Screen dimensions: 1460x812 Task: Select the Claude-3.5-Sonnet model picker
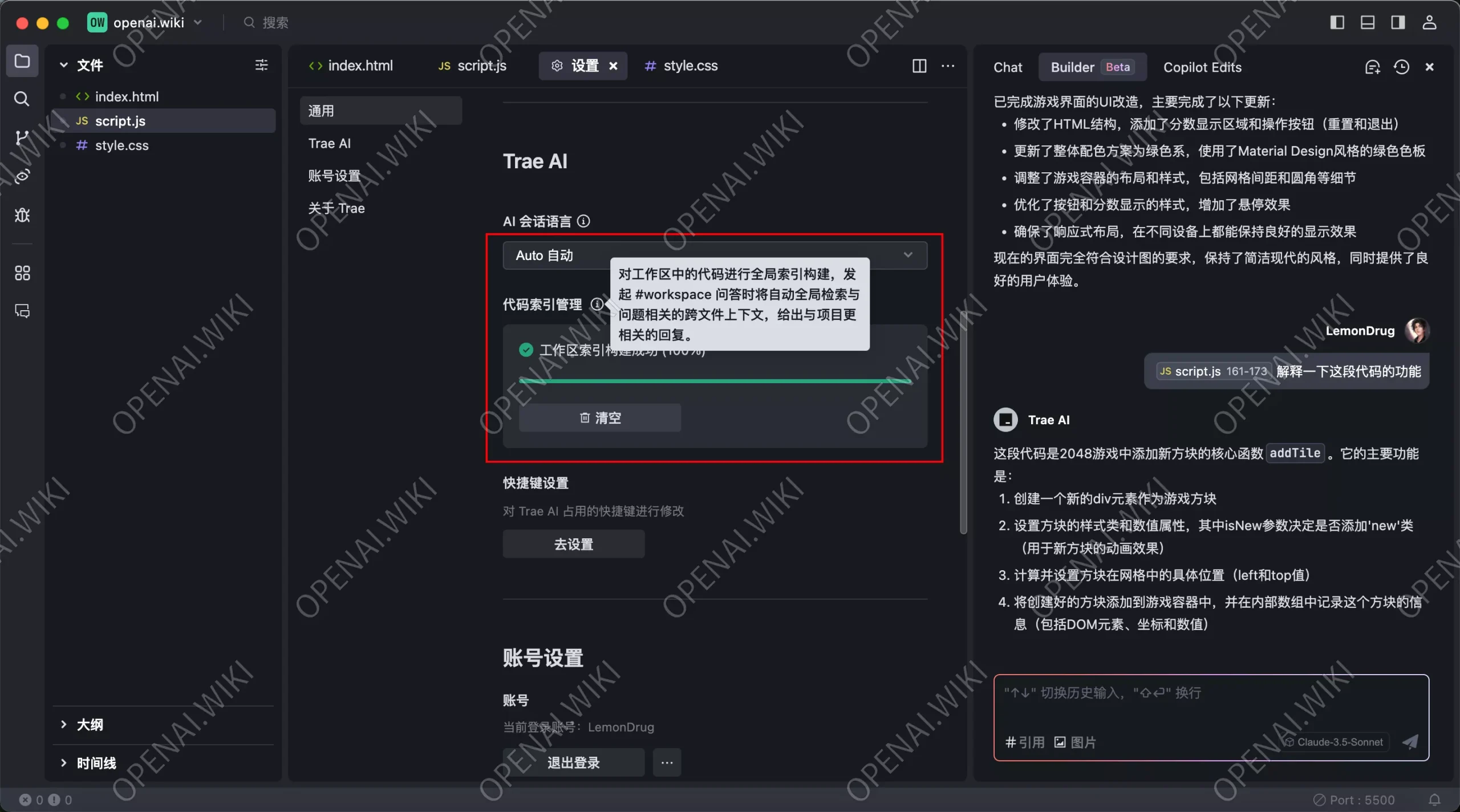click(1333, 742)
